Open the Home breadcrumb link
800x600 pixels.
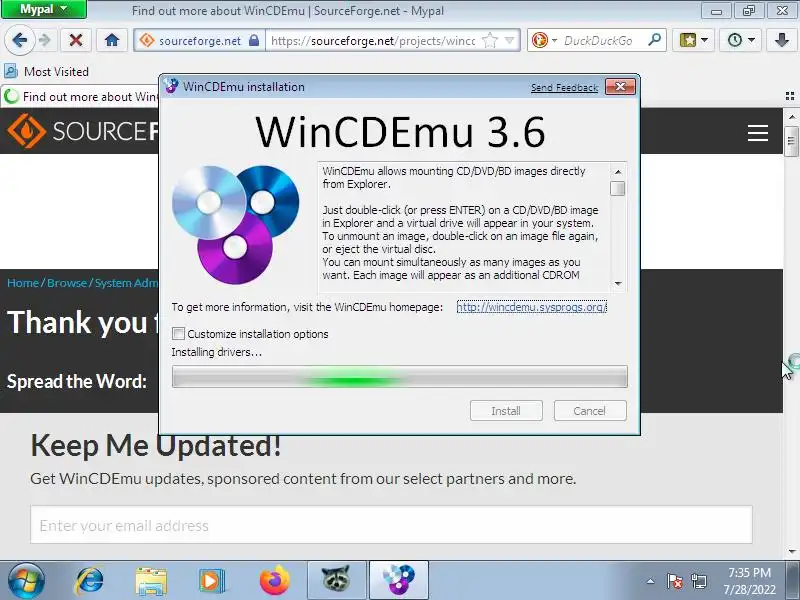pyautogui.click(x=23, y=283)
